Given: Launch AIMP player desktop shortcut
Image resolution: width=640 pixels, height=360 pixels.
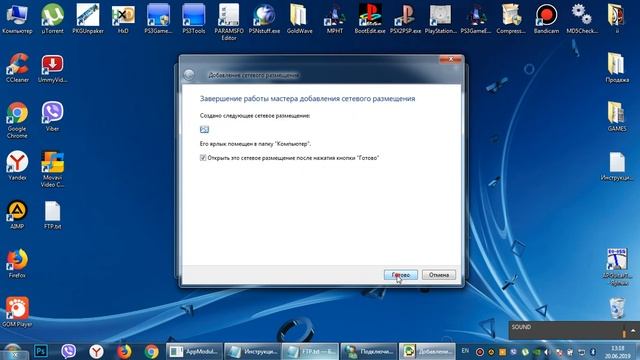Looking at the screenshot, I should pyautogui.click(x=17, y=214).
